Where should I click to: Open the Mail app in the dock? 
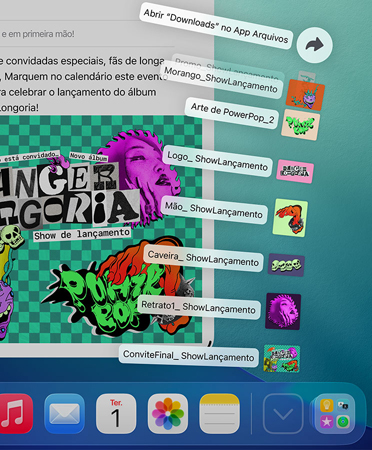(64, 413)
